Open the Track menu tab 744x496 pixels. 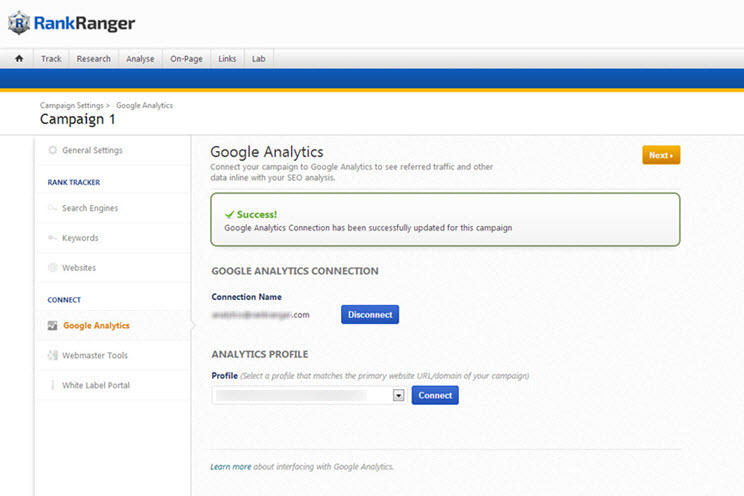(51, 59)
